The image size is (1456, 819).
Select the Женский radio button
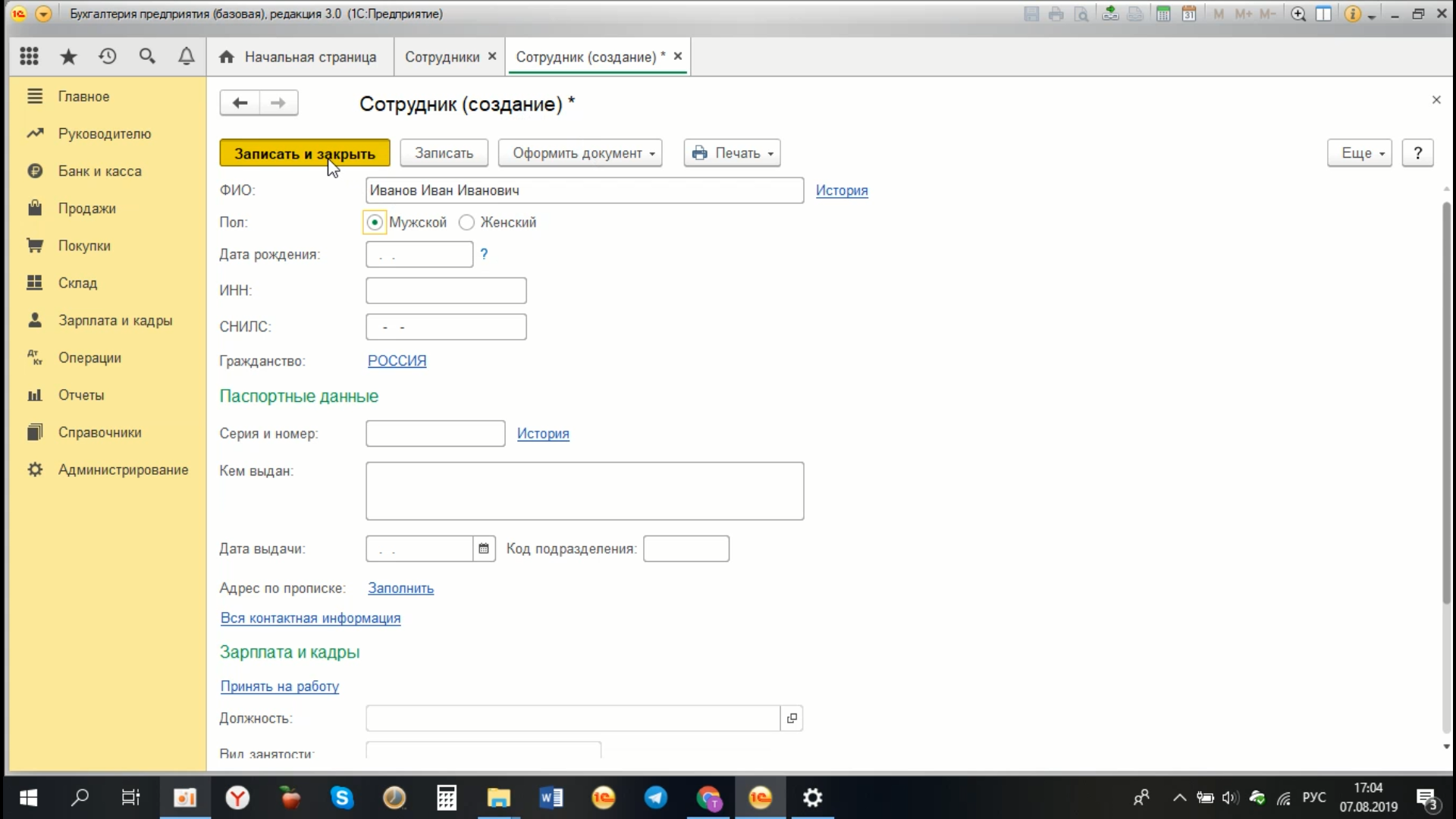[x=466, y=222]
